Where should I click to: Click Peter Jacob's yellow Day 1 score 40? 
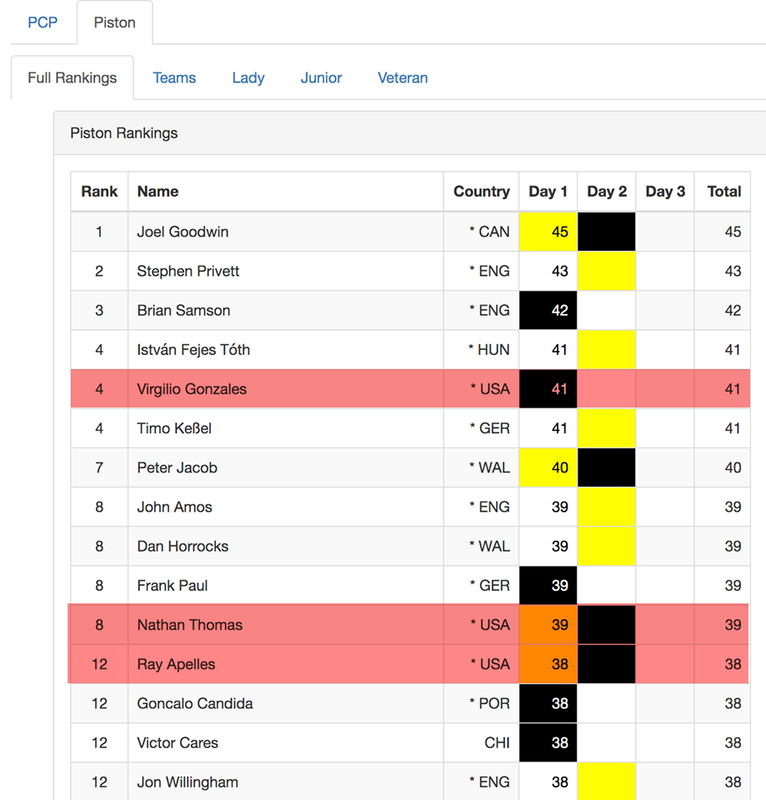click(x=548, y=467)
